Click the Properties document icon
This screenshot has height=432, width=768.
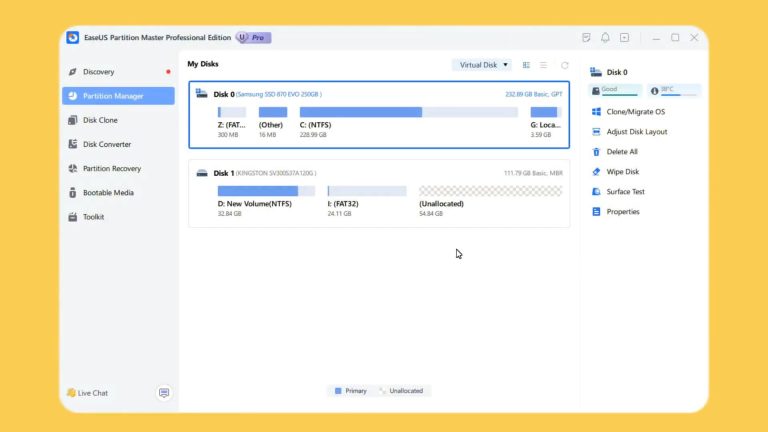[x=596, y=212]
